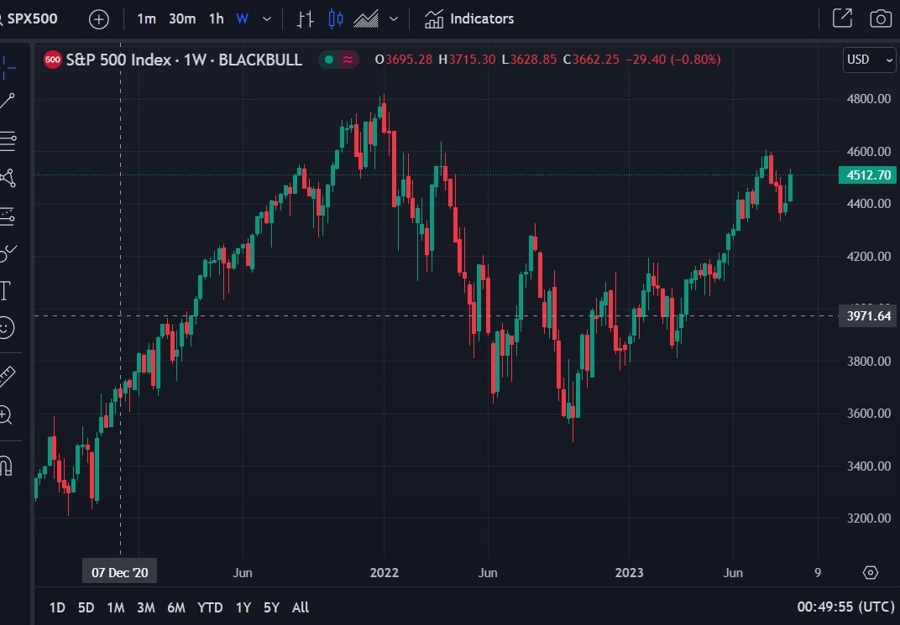The width and height of the screenshot is (900, 625).
Task: Click the pink data mode indicator
Action: [x=348, y=60]
